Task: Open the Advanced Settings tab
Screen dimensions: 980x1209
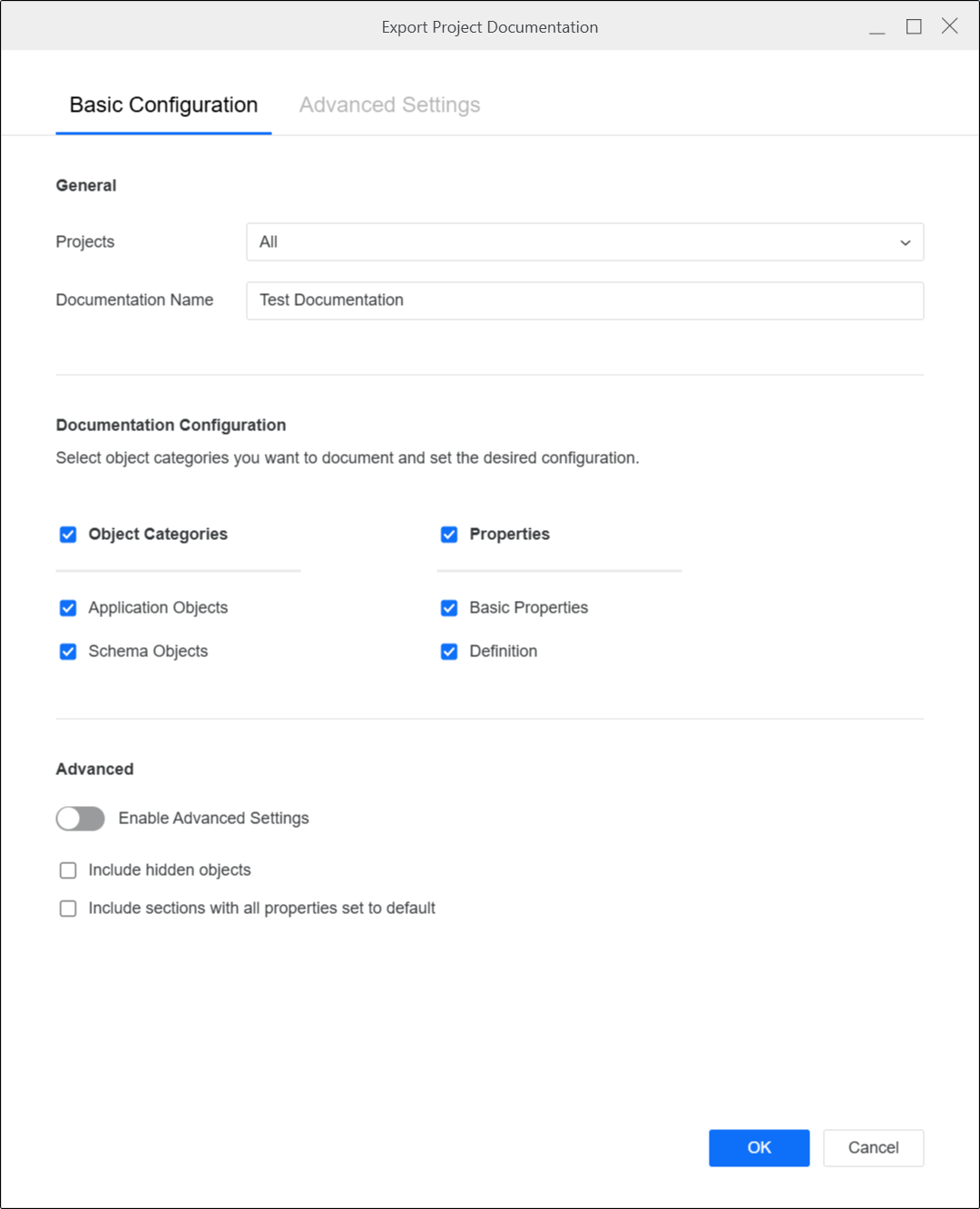Action: coord(389,105)
